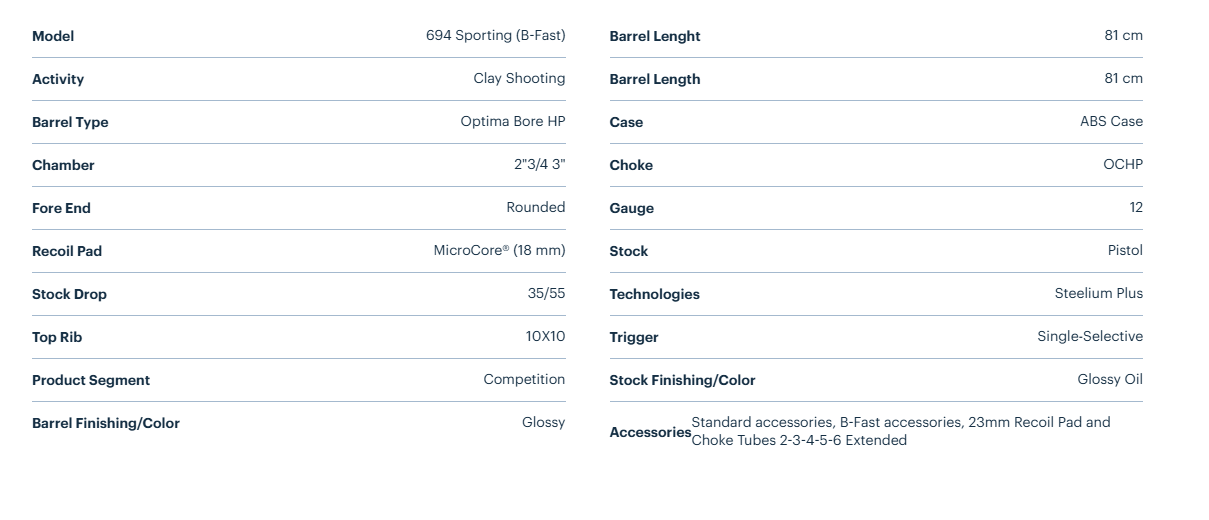Click the OCHP choke value

1122,164
